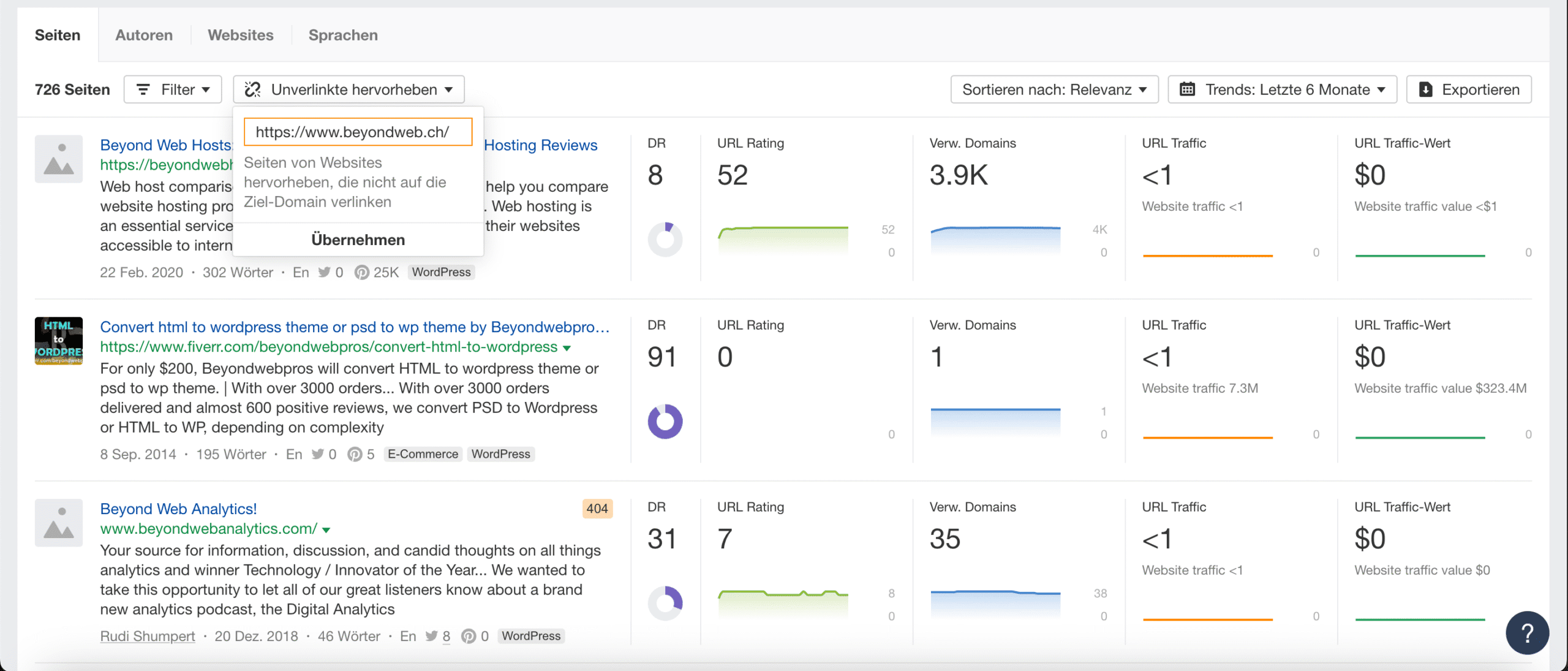Open www.beyondwebanalytics.com link

[x=209, y=528]
